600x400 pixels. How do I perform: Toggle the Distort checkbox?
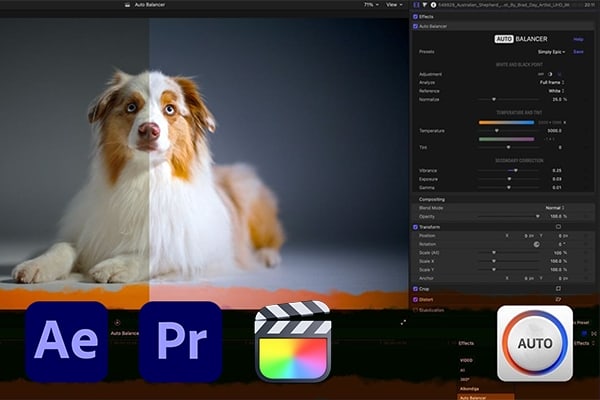tap(415, 300)
